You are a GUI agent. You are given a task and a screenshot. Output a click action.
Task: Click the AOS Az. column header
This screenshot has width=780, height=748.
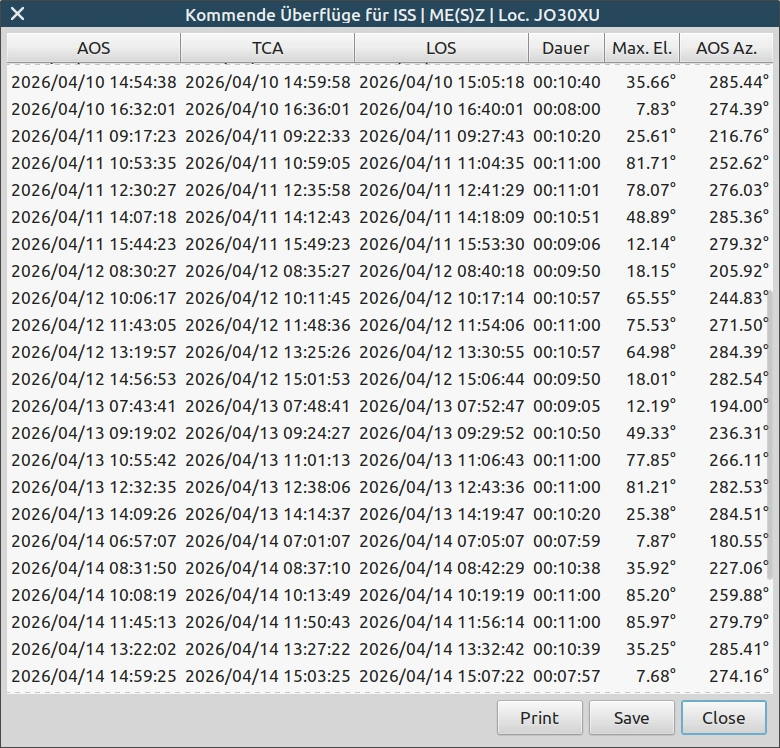[727, 48]
